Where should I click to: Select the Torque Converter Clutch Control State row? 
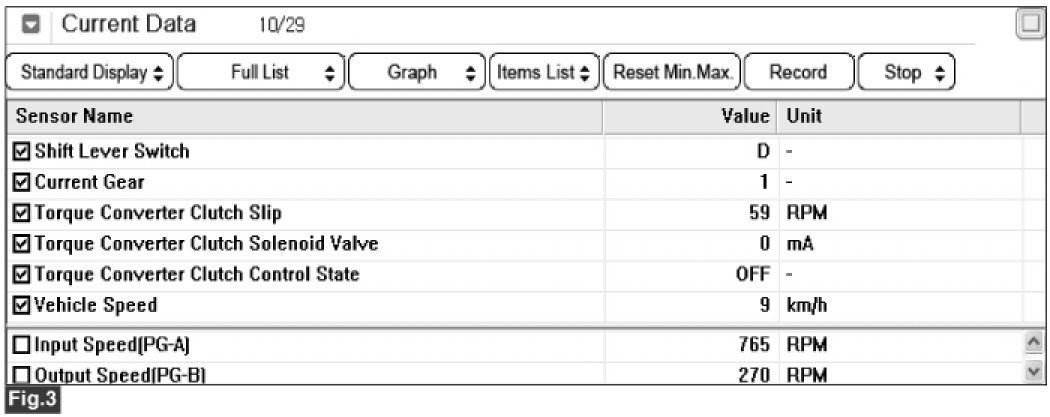point(514,275)
